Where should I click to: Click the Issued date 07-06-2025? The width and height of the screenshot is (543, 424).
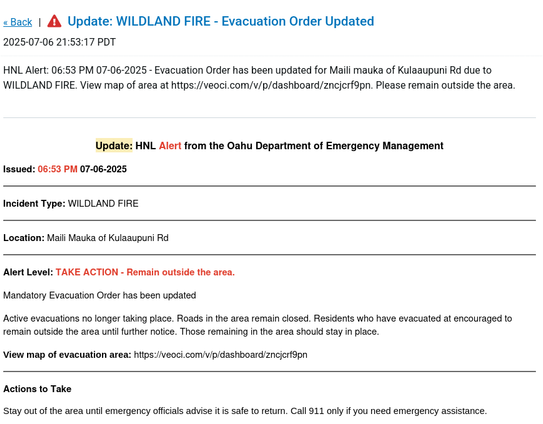pos(103,169)
